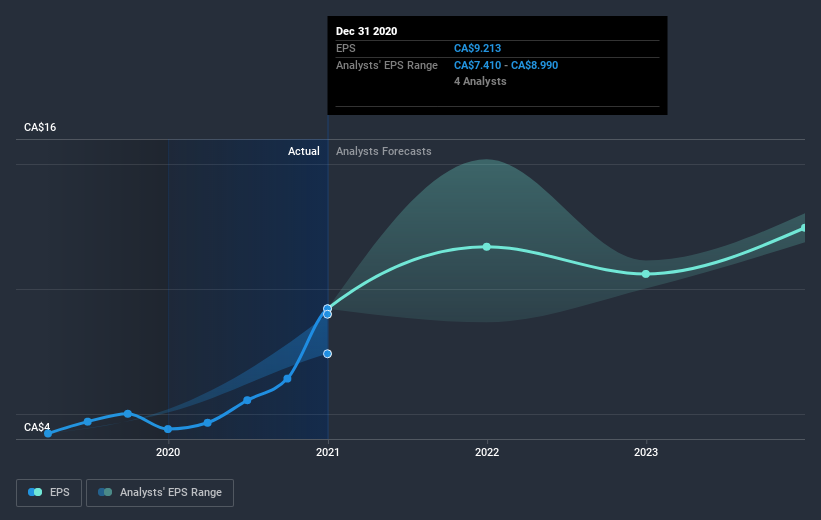Screen dimensions: 821x520
Task: Click the 'Dec 31 2020' tooltip date
Action: [x=367, y=31]
